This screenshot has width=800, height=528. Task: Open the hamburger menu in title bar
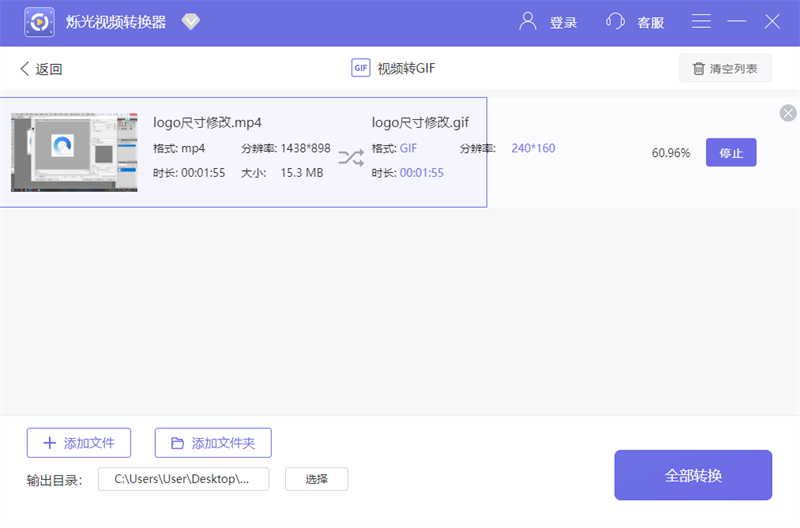point(702,21)
